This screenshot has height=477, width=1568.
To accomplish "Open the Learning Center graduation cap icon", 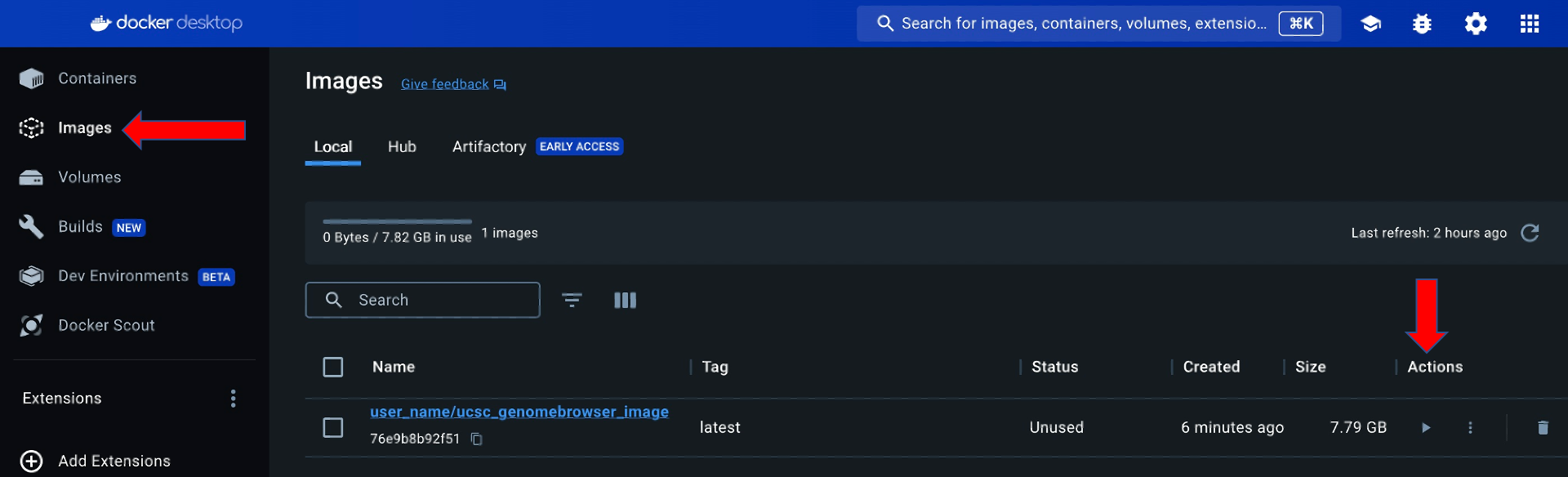I will pyautogui.click(x=1370, y=24).
